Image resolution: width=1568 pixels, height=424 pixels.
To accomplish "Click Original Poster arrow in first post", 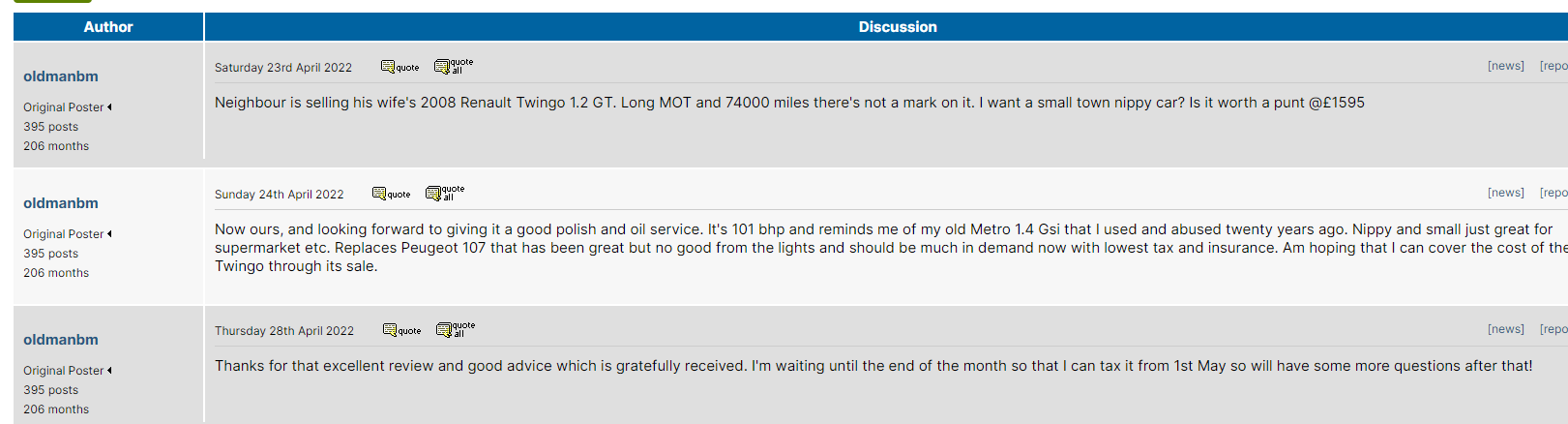I will [109, 107].
